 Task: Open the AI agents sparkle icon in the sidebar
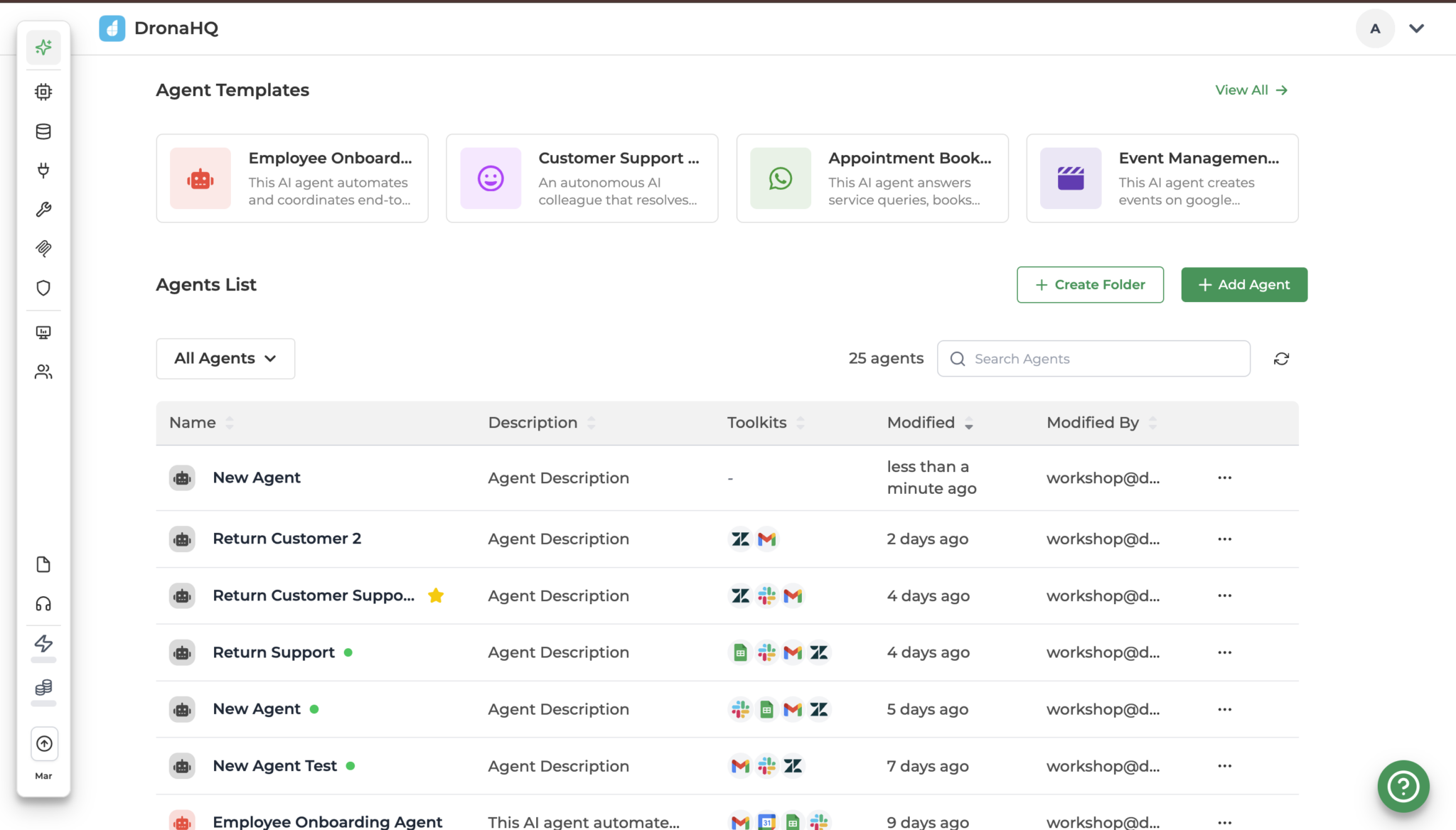point(43,48)
